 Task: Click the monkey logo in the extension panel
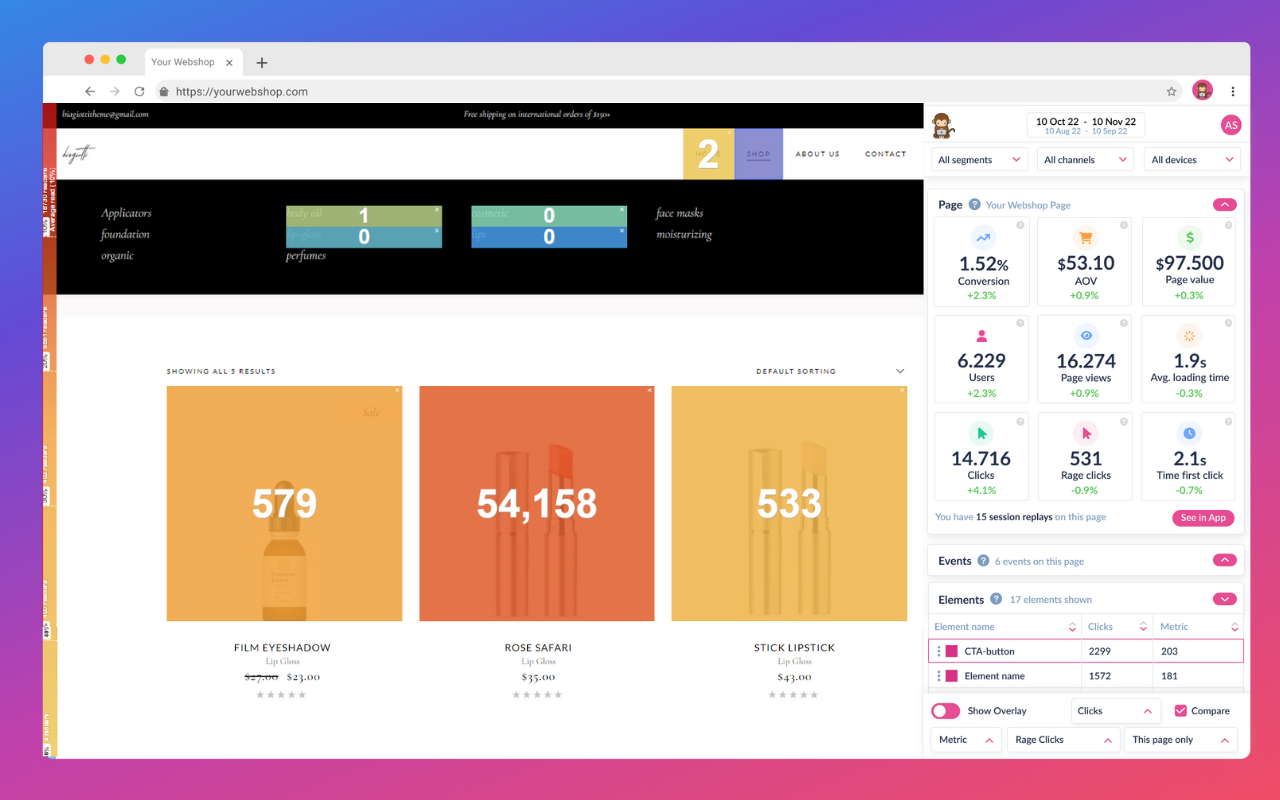[x=942, y=125]
